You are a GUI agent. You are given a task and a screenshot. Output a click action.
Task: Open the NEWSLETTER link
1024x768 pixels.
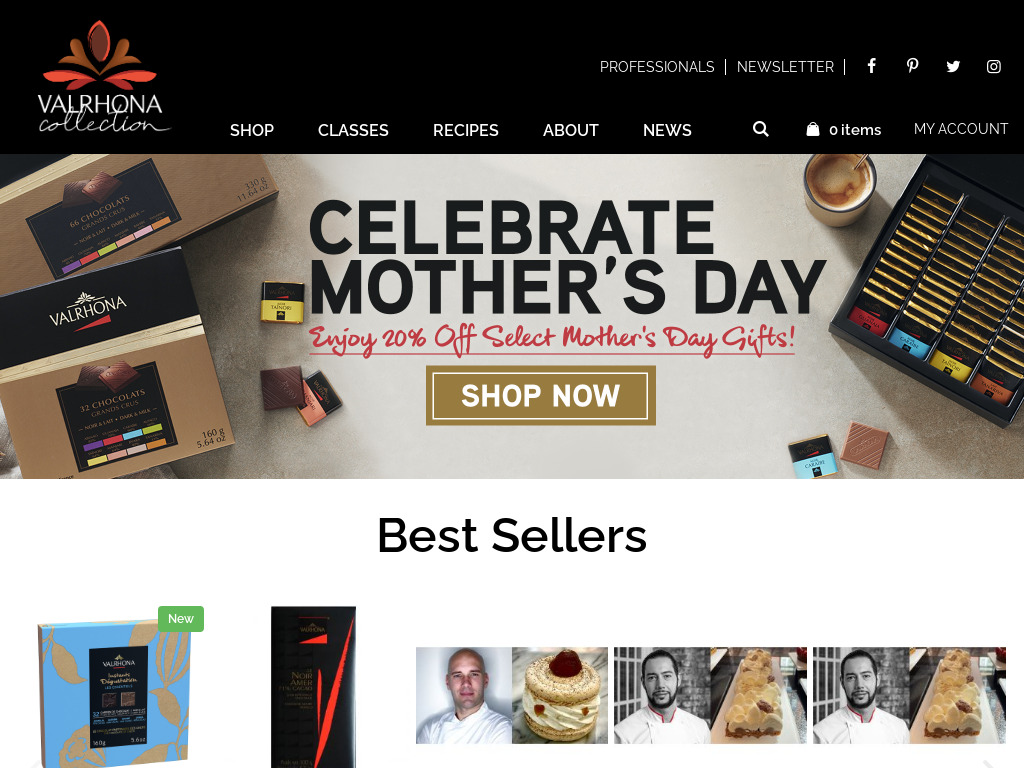click(x=785, y=67)
